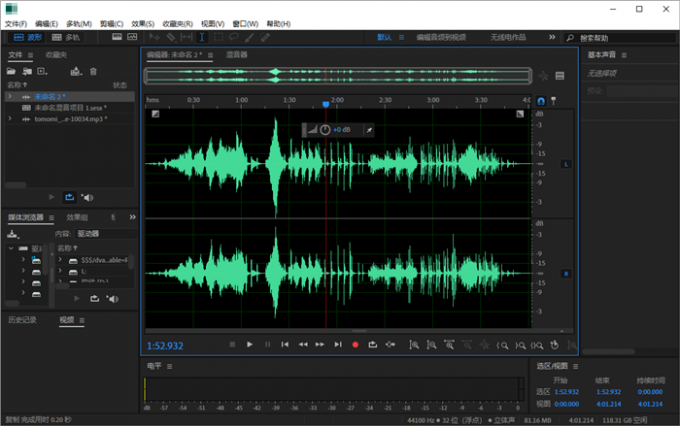Open the editor panel menu beside 未命名 2

coord(210,55)
